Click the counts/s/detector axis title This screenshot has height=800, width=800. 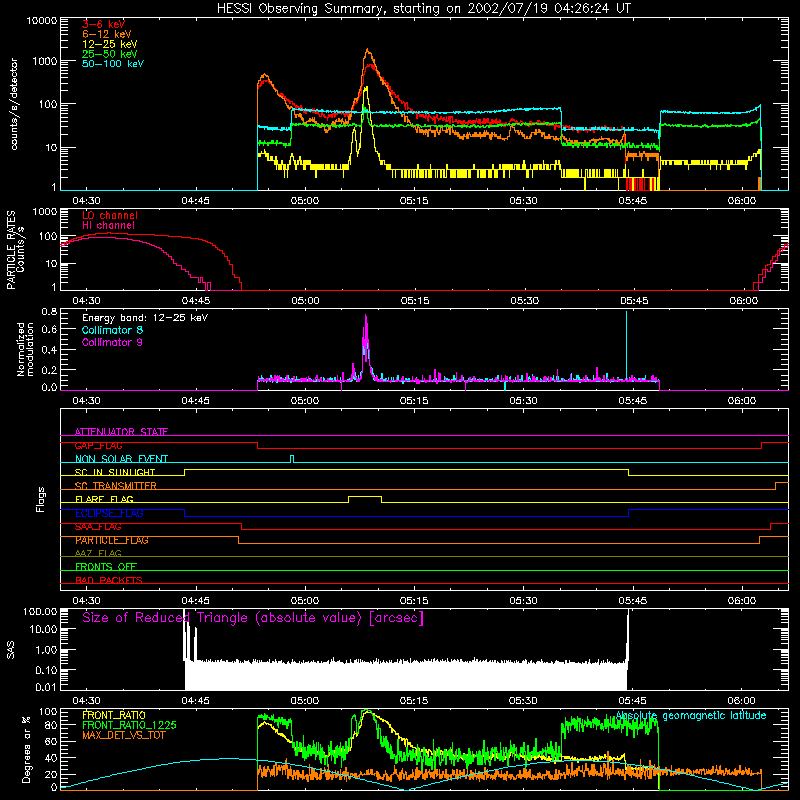[x=13, y=104]
